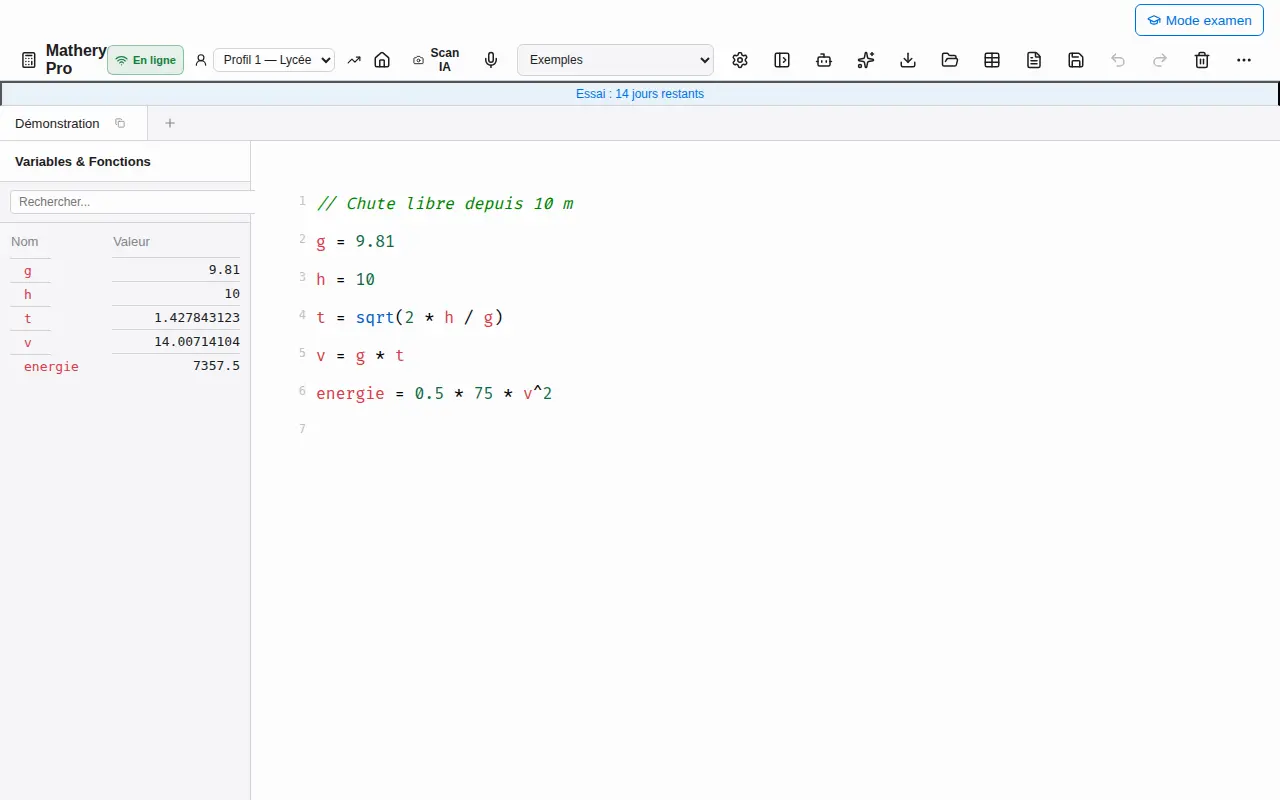
Task: Click the Rechercher search field
Action: point(133,201)
